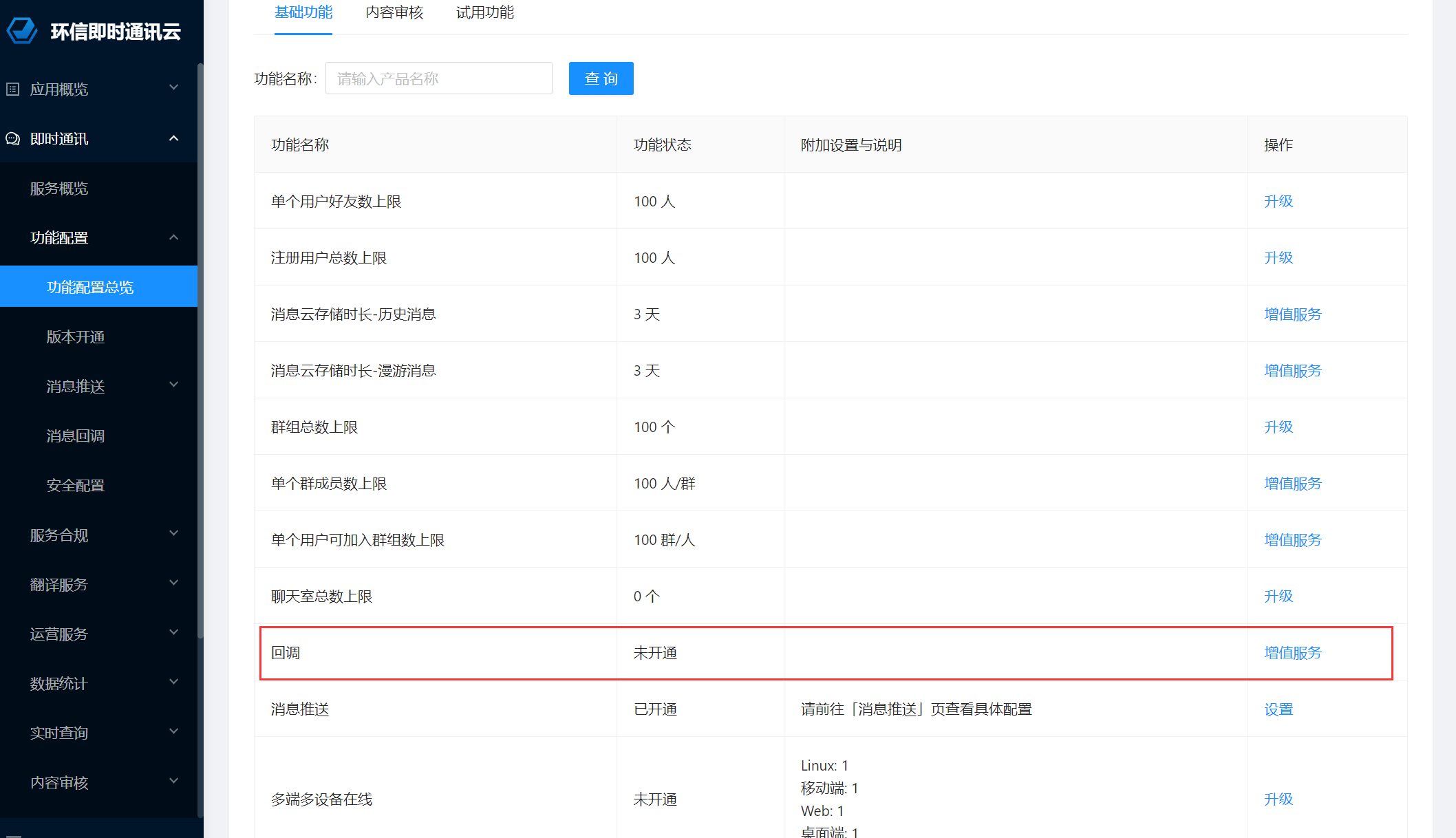
Task: Click 增值服务 for 单个用户可加入群组数上限
Action: point(1293,540)
